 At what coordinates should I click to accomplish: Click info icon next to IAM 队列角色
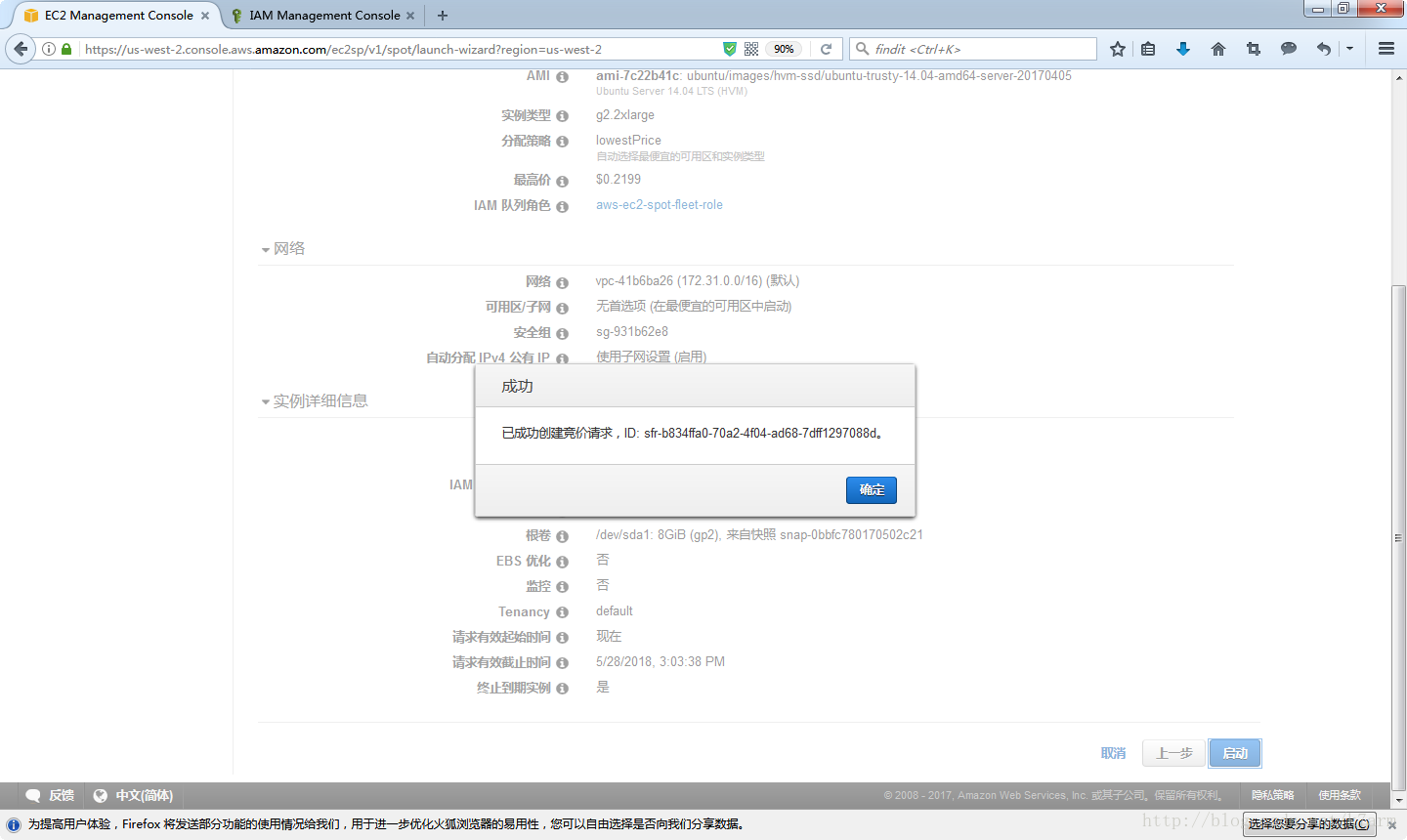[562, 206]
